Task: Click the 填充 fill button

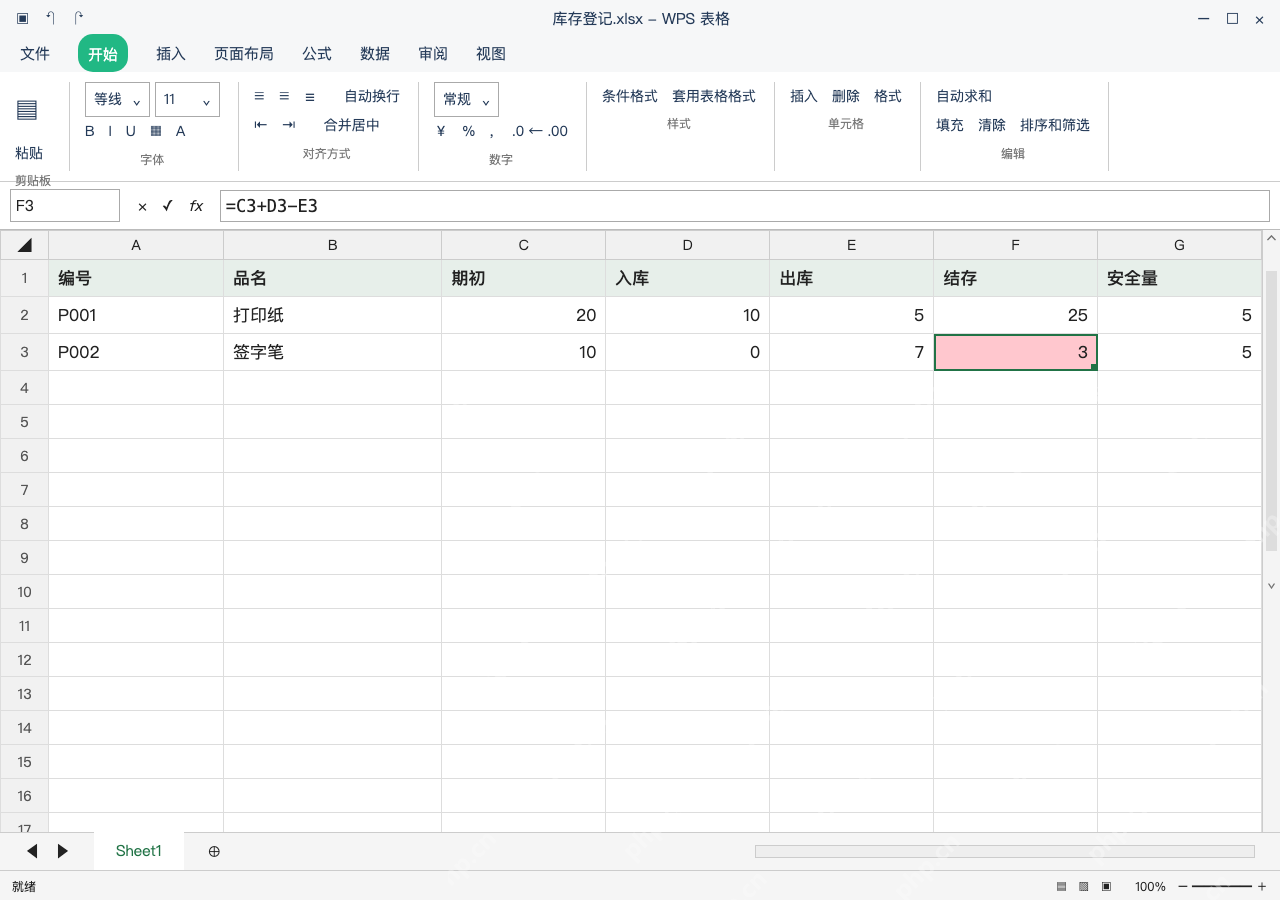Action: pos(950,125)
